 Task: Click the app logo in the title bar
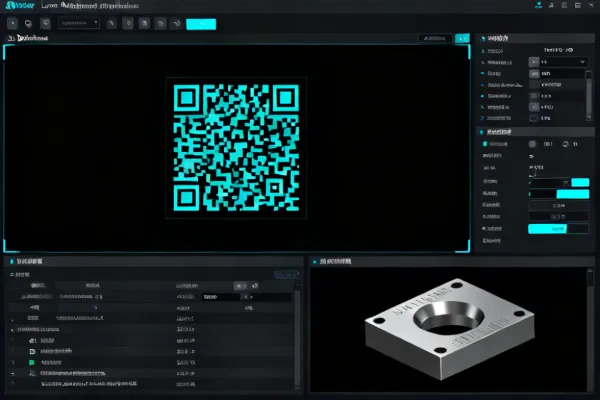tap(20, 5)
